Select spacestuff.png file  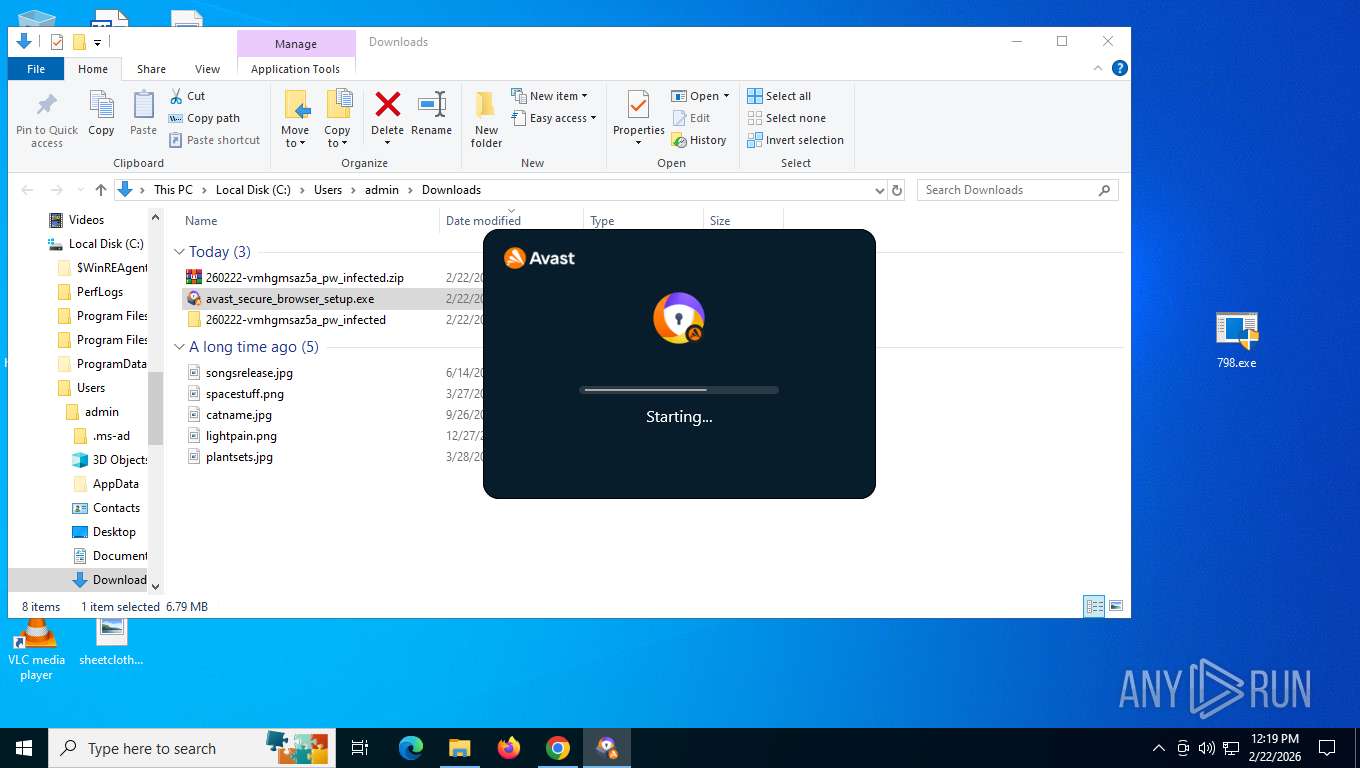[245, 393]
